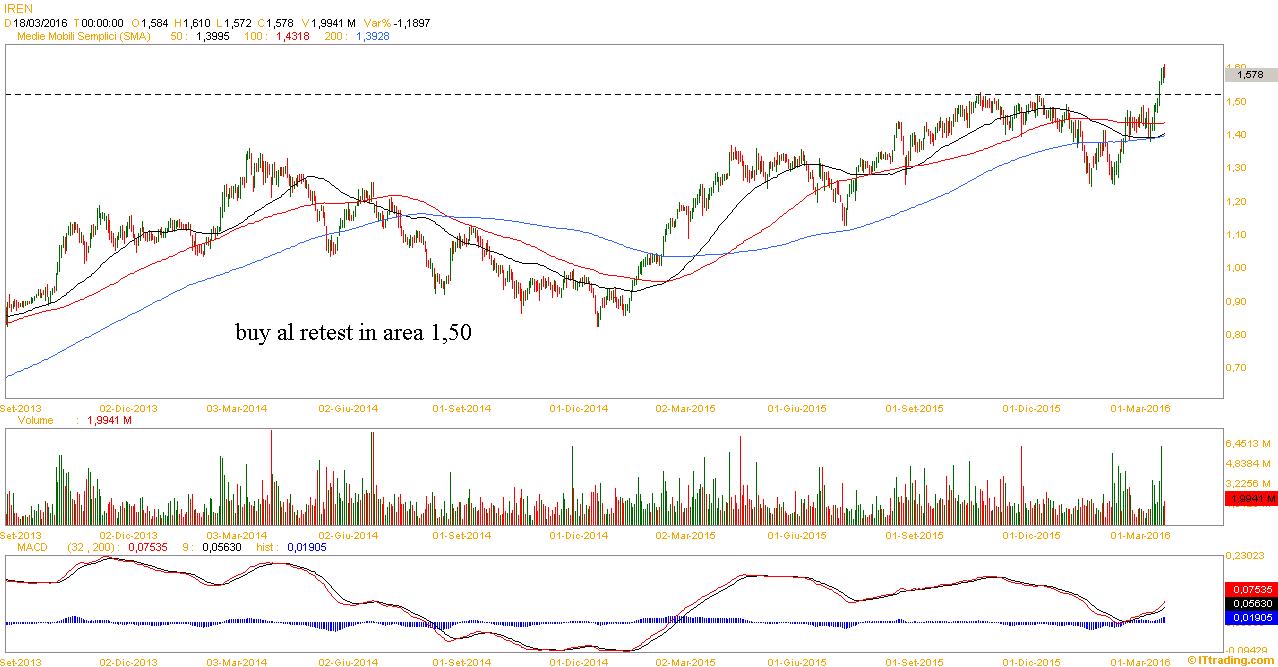Click the red volume value tag 1,9941 M
This screenshot has height=667, width=1278.
coord(1250,498)
